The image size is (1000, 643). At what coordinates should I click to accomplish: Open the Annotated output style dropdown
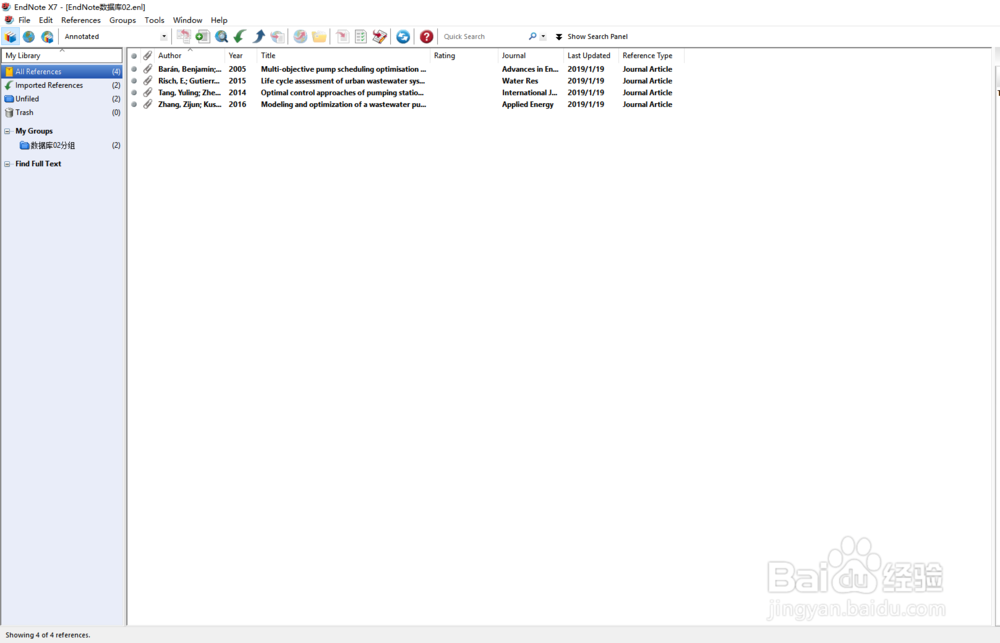pyautogui.click(x=163, y=37)
